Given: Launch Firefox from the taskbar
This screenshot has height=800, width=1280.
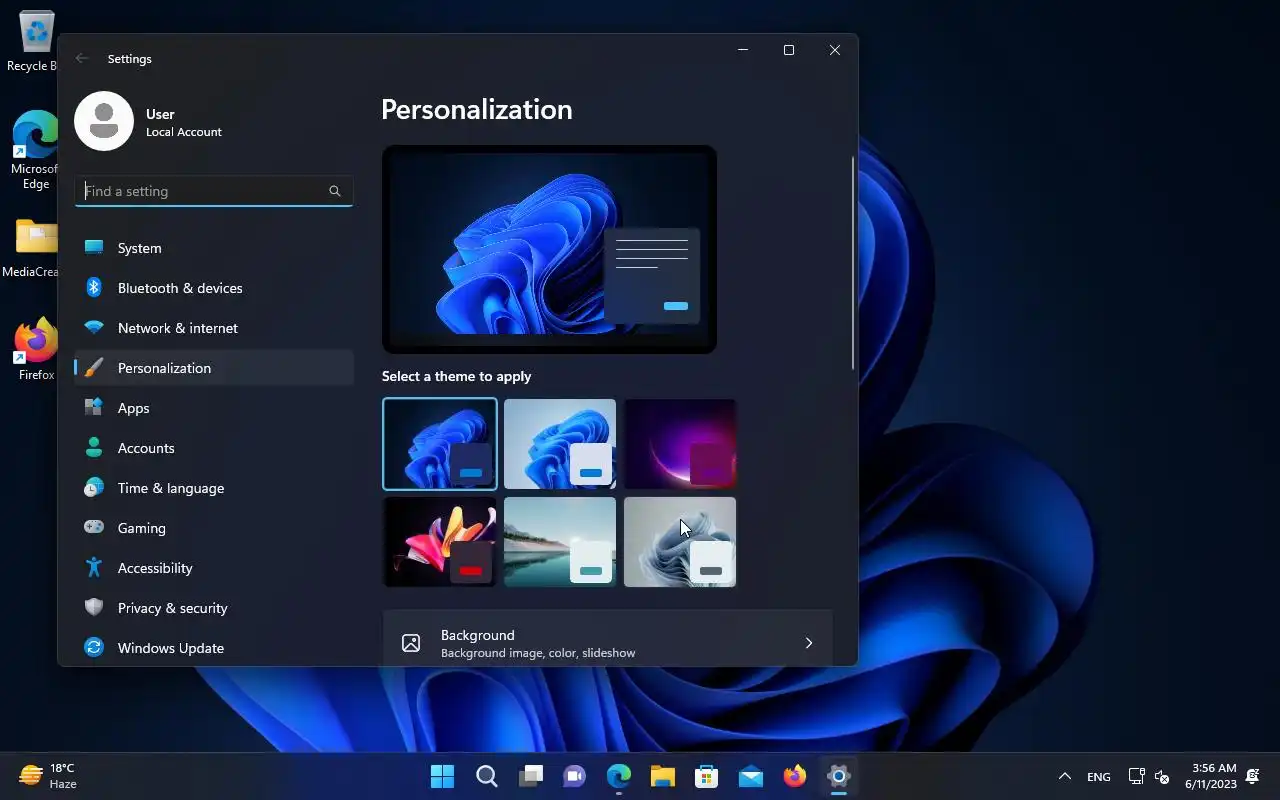Looking at the screenshot, I should pyautogui.click(x=795, y=776).
